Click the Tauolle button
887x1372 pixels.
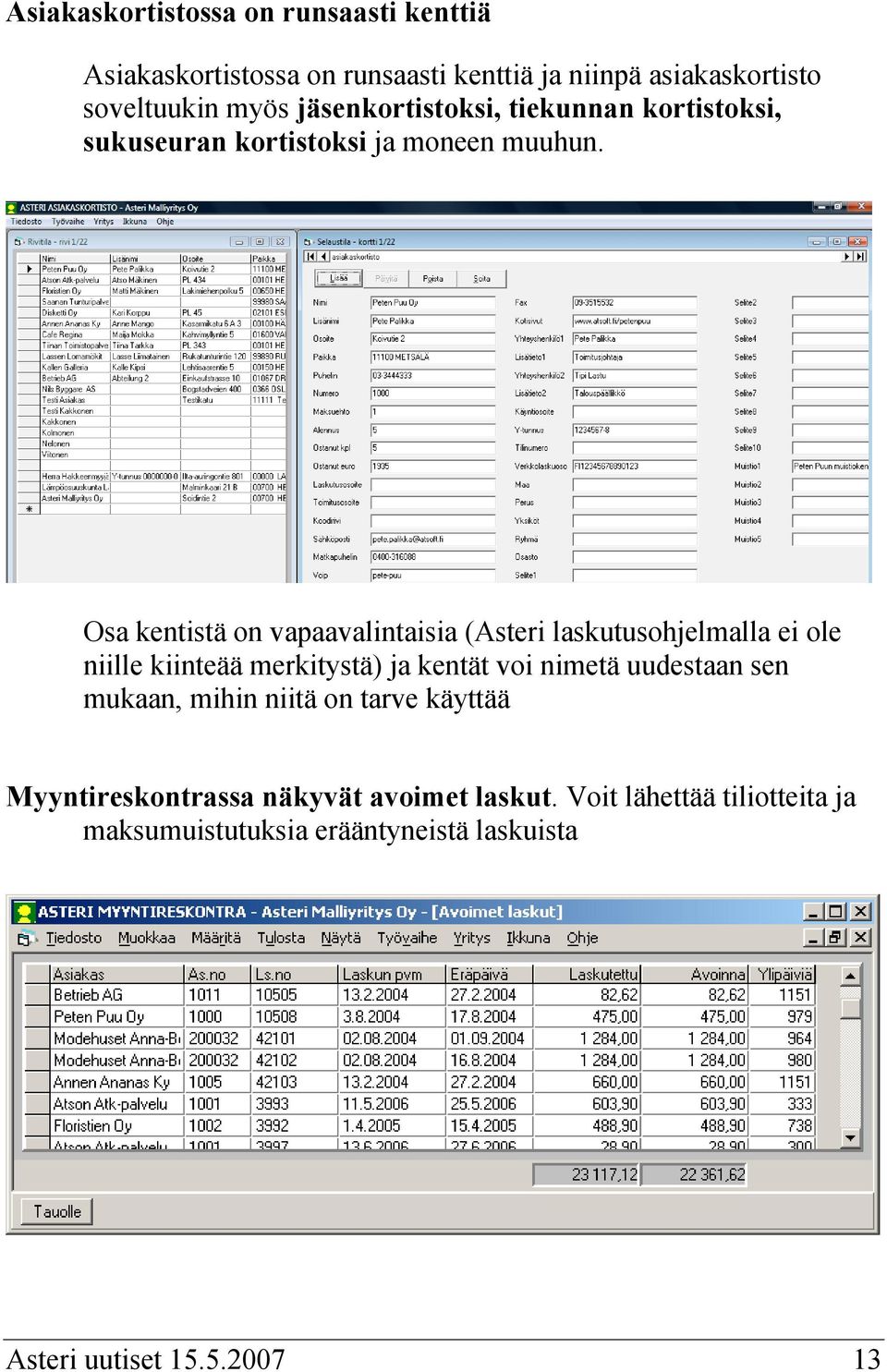[57, 1211]
